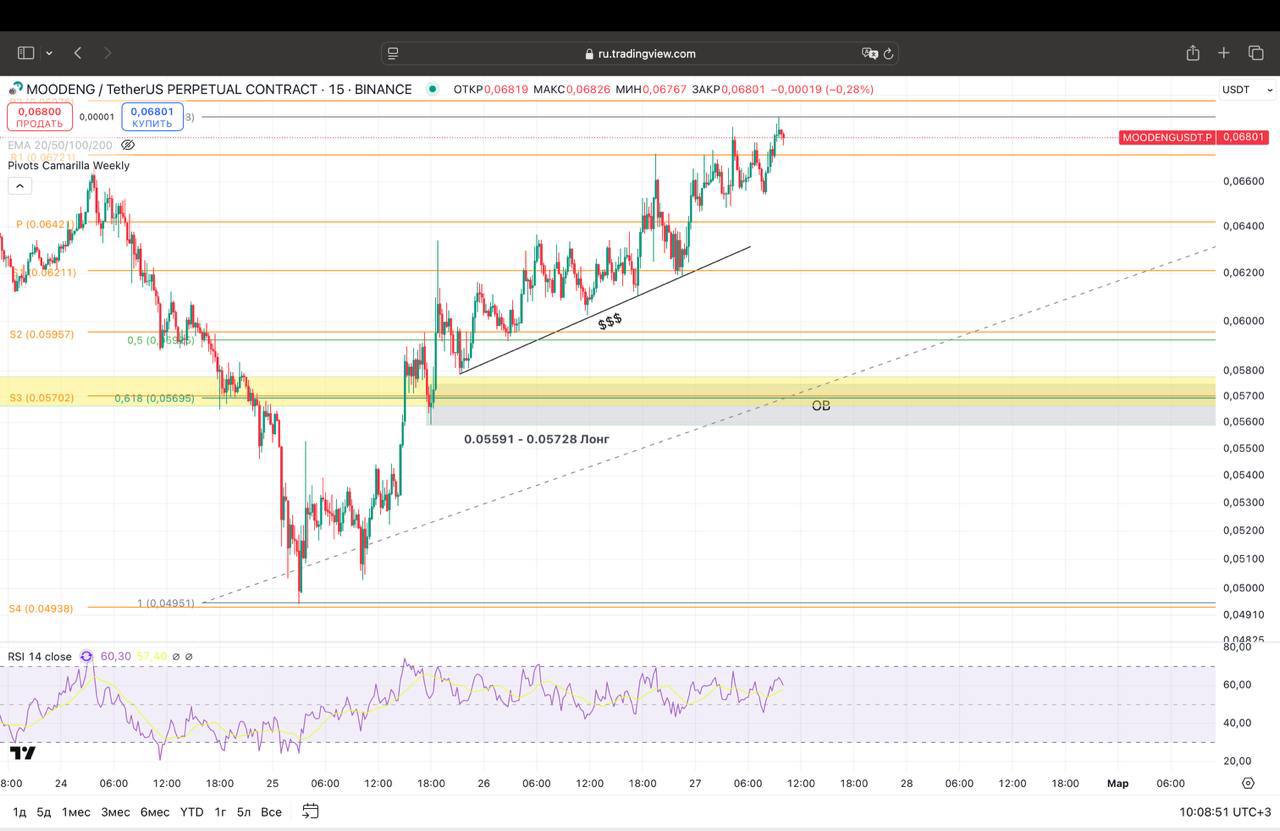The width and height of the screenshot is (1280, 831).
Task: Click the 0,06600 price scale label
Action: coord(1243,181)
